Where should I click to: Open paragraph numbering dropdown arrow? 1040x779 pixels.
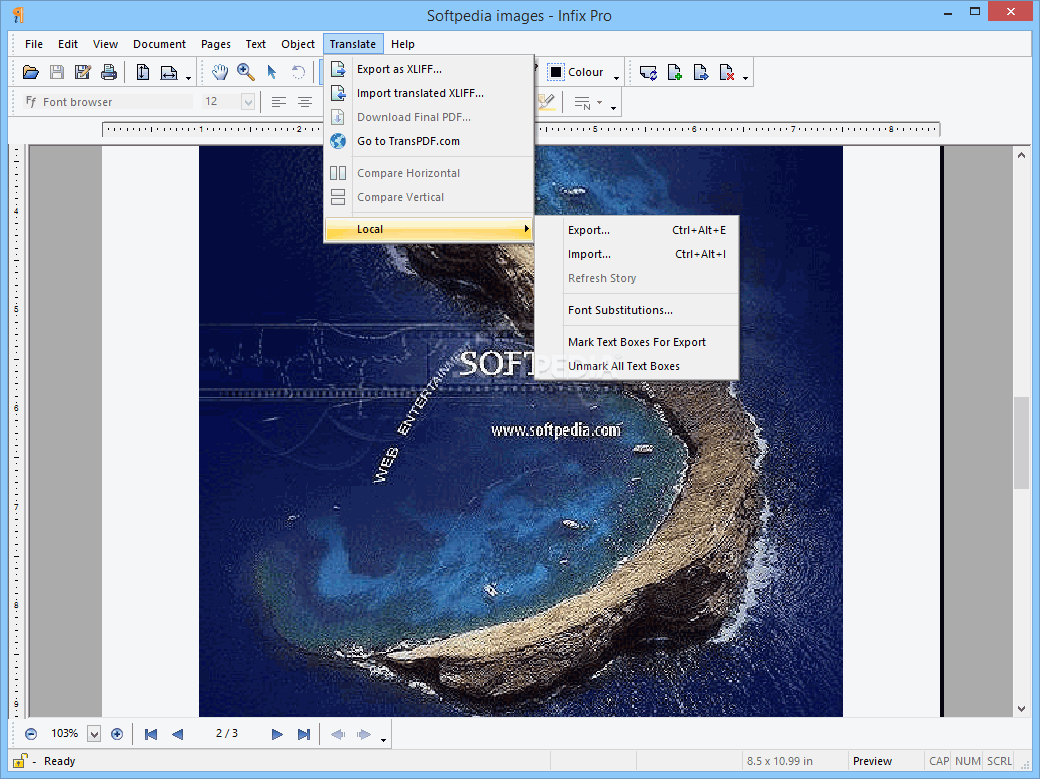[599, 102]
